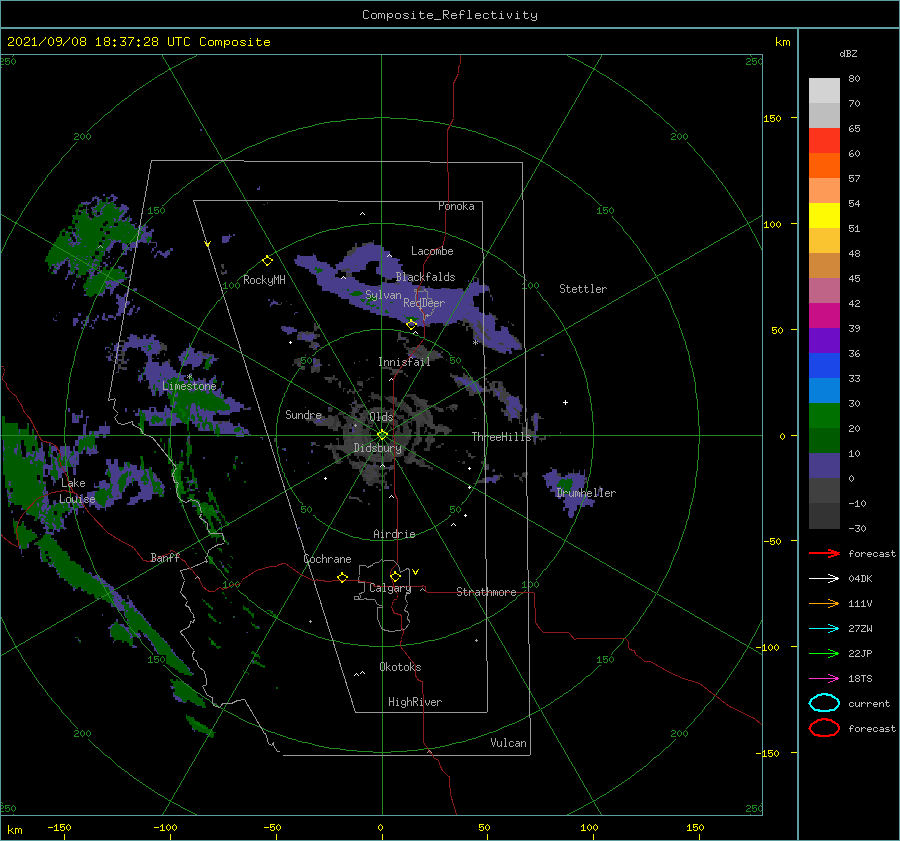
Task: Click the Okotoks town label
Action: coord(400,667)
